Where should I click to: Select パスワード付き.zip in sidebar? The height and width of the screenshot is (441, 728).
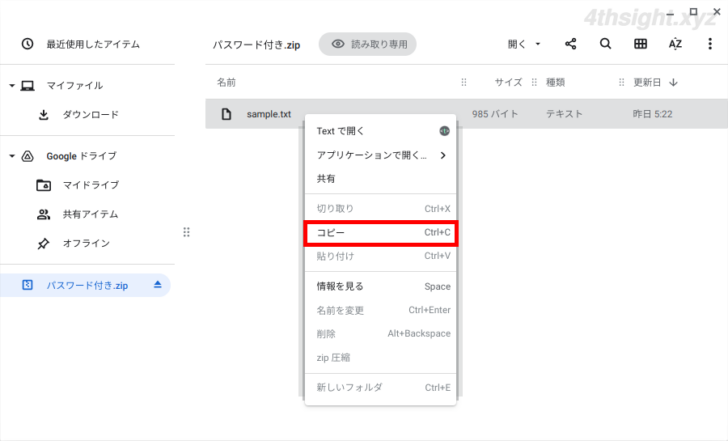pos(85,285)
